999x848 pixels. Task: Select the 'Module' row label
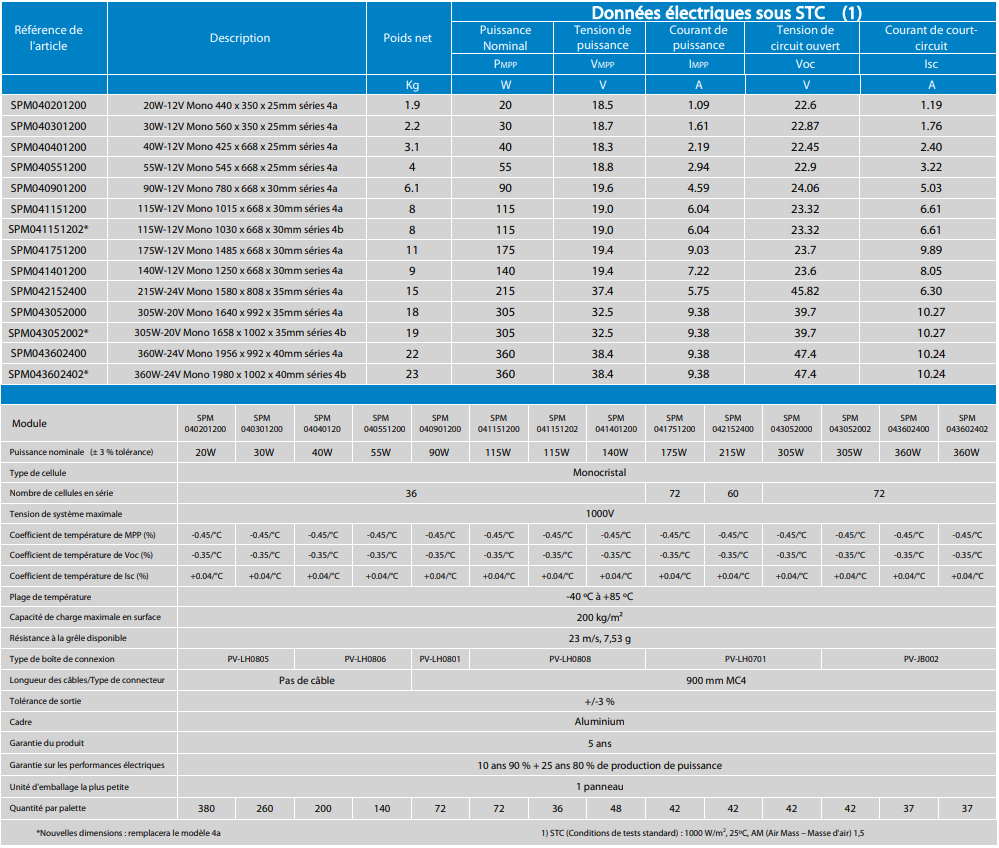(x=29, y=424)
